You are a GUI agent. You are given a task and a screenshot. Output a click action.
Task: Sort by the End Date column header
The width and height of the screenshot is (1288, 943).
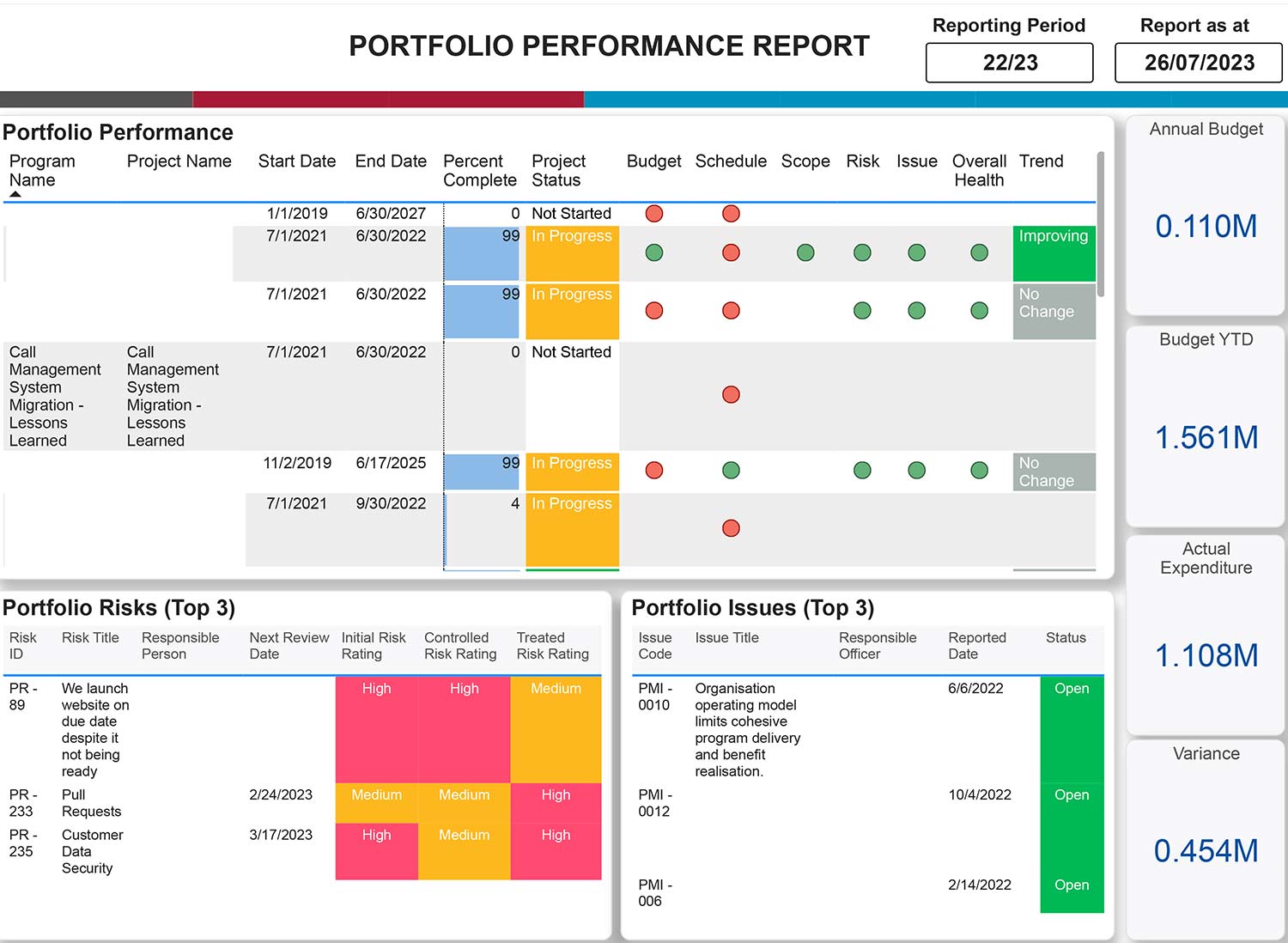pos(391,161)
